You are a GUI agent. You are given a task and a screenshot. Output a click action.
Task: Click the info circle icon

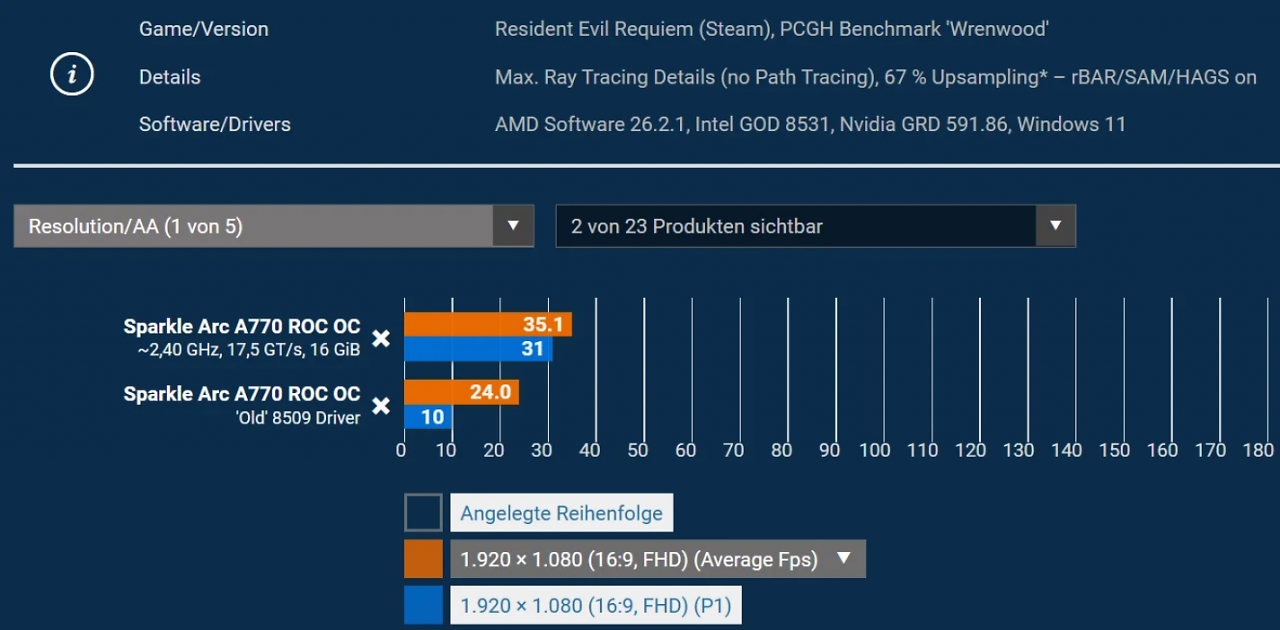coord(72,75)
